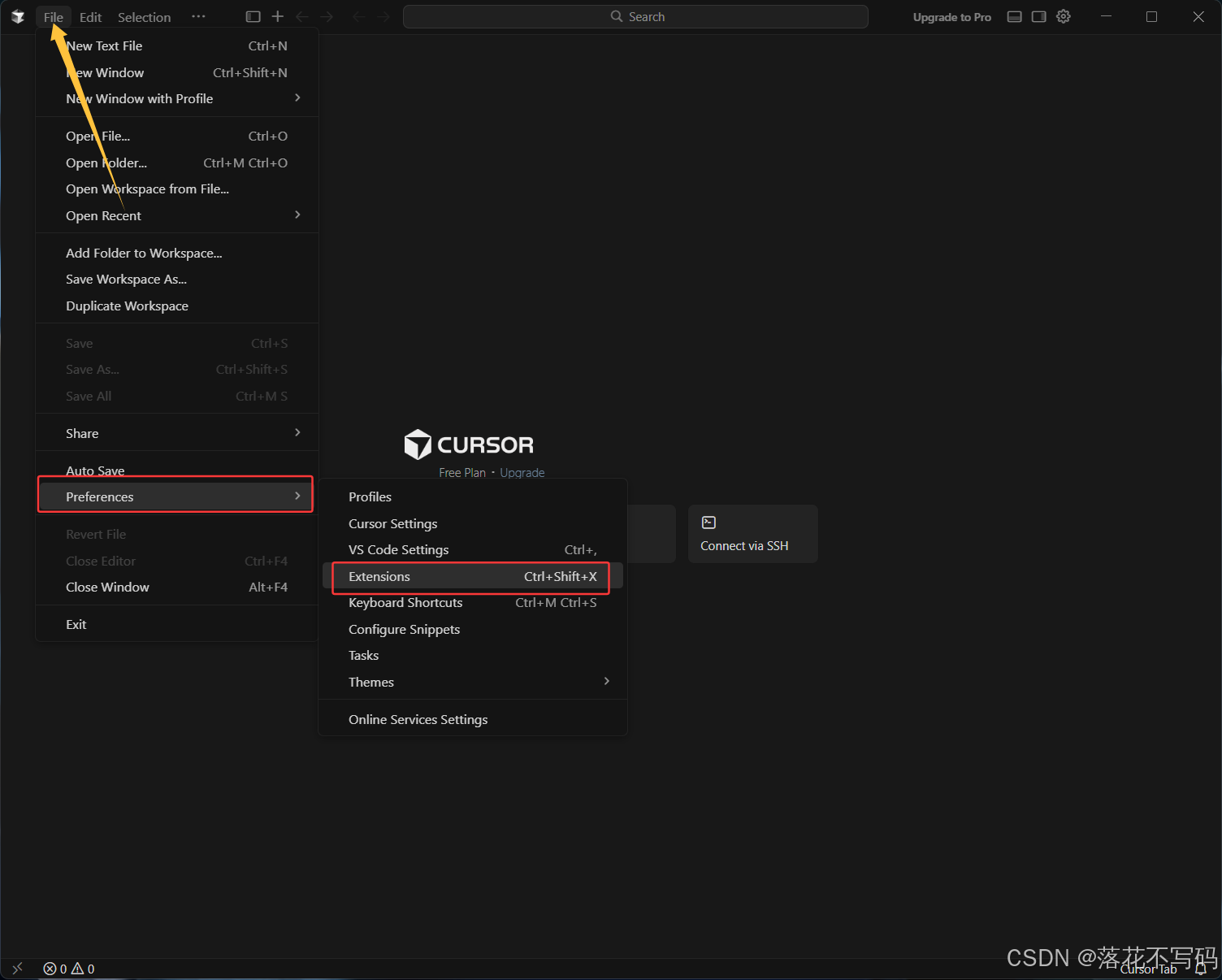Close the File menu via File tab
This screenshot has width=1222, height=980.
[x=54, y=17]
